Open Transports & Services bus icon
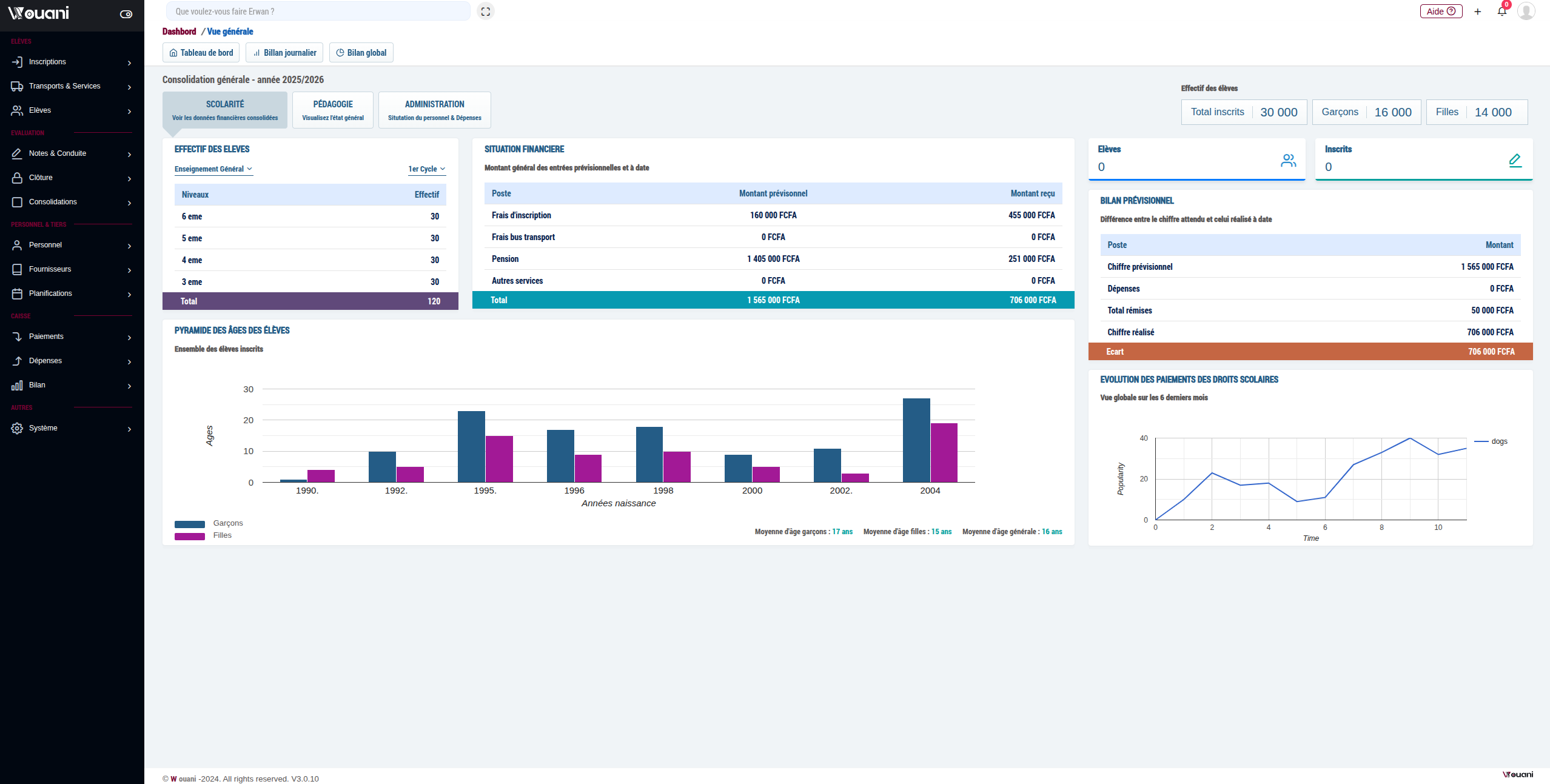The height and width of the screenshot is (784, 1550). point(17,86)
